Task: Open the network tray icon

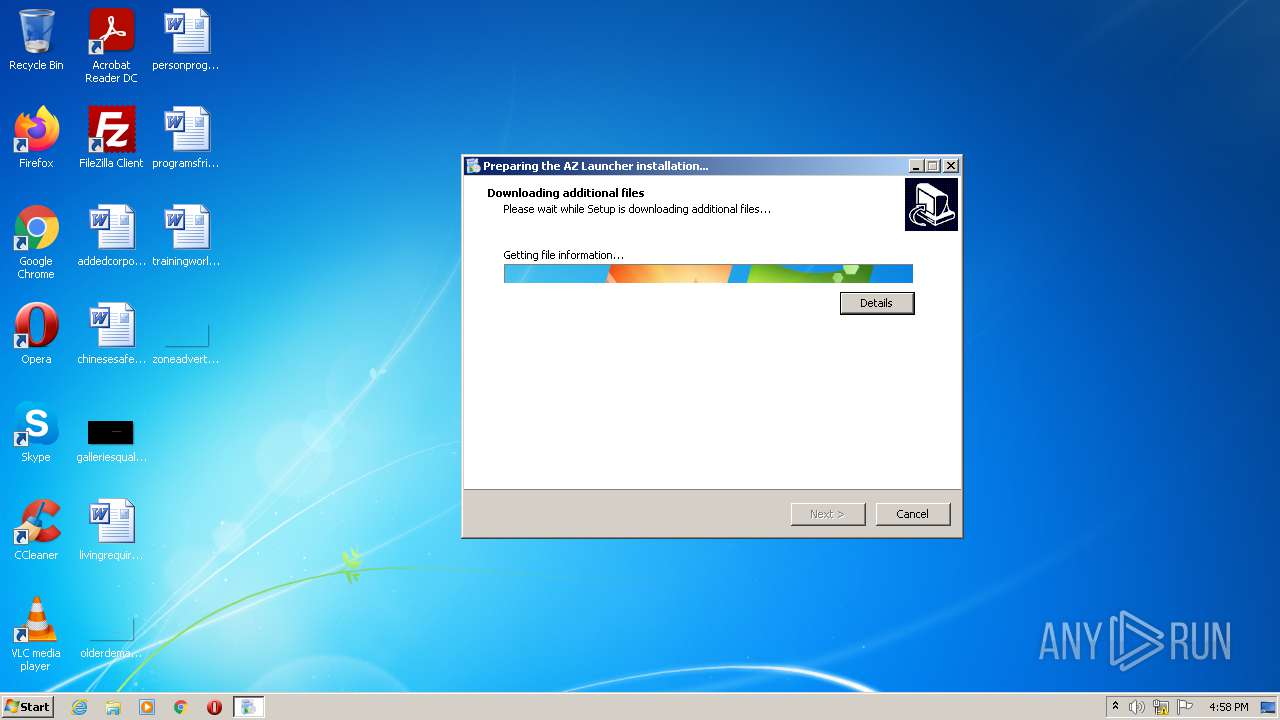Action: [1161, 707]
